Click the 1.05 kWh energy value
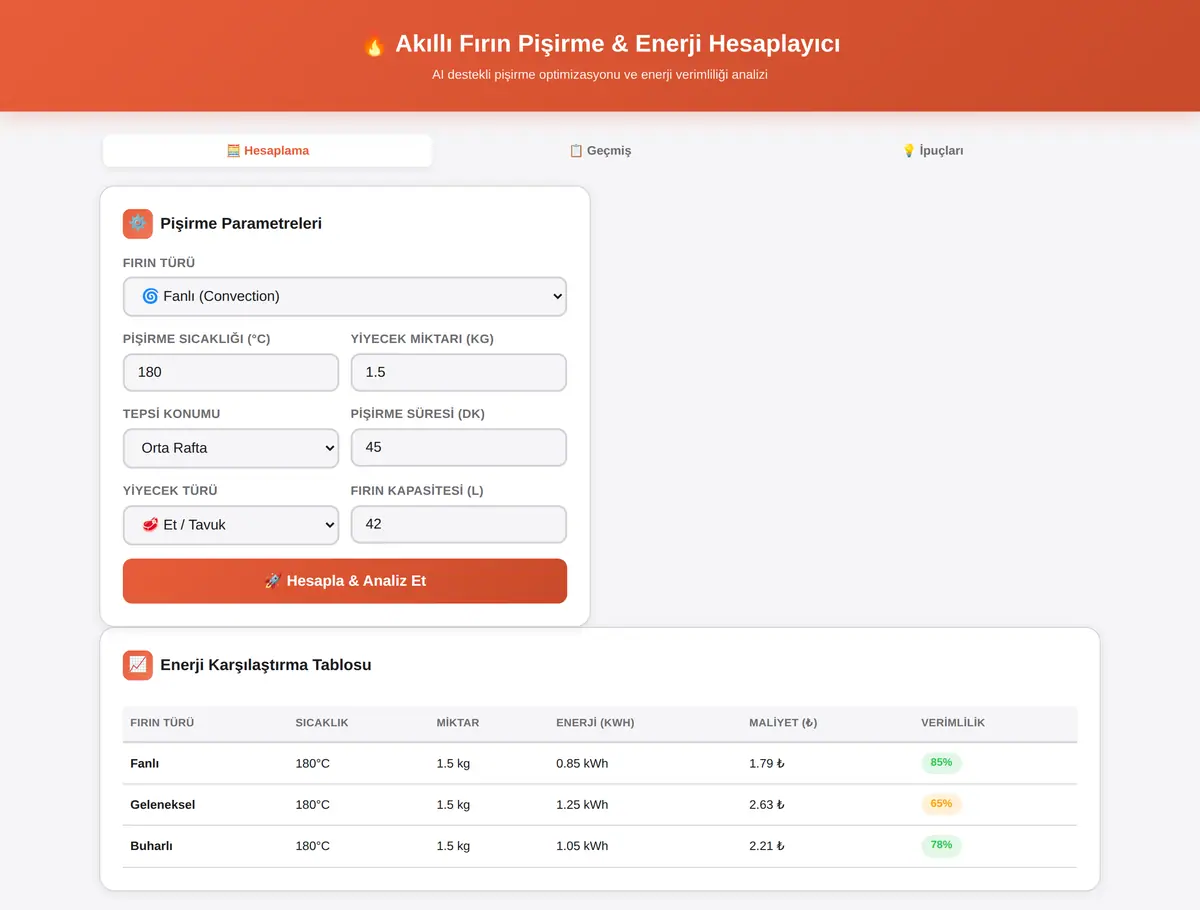Screen dimensions: 1200x910 click(582, 846)
